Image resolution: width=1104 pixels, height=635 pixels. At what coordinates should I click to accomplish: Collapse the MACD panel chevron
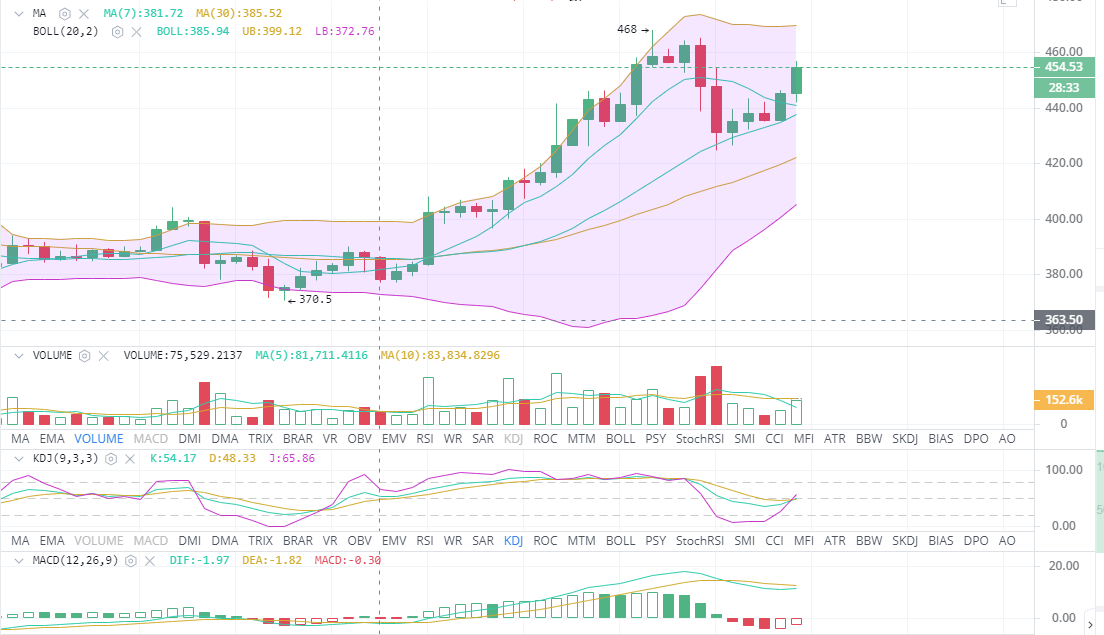tap(19, 560)
